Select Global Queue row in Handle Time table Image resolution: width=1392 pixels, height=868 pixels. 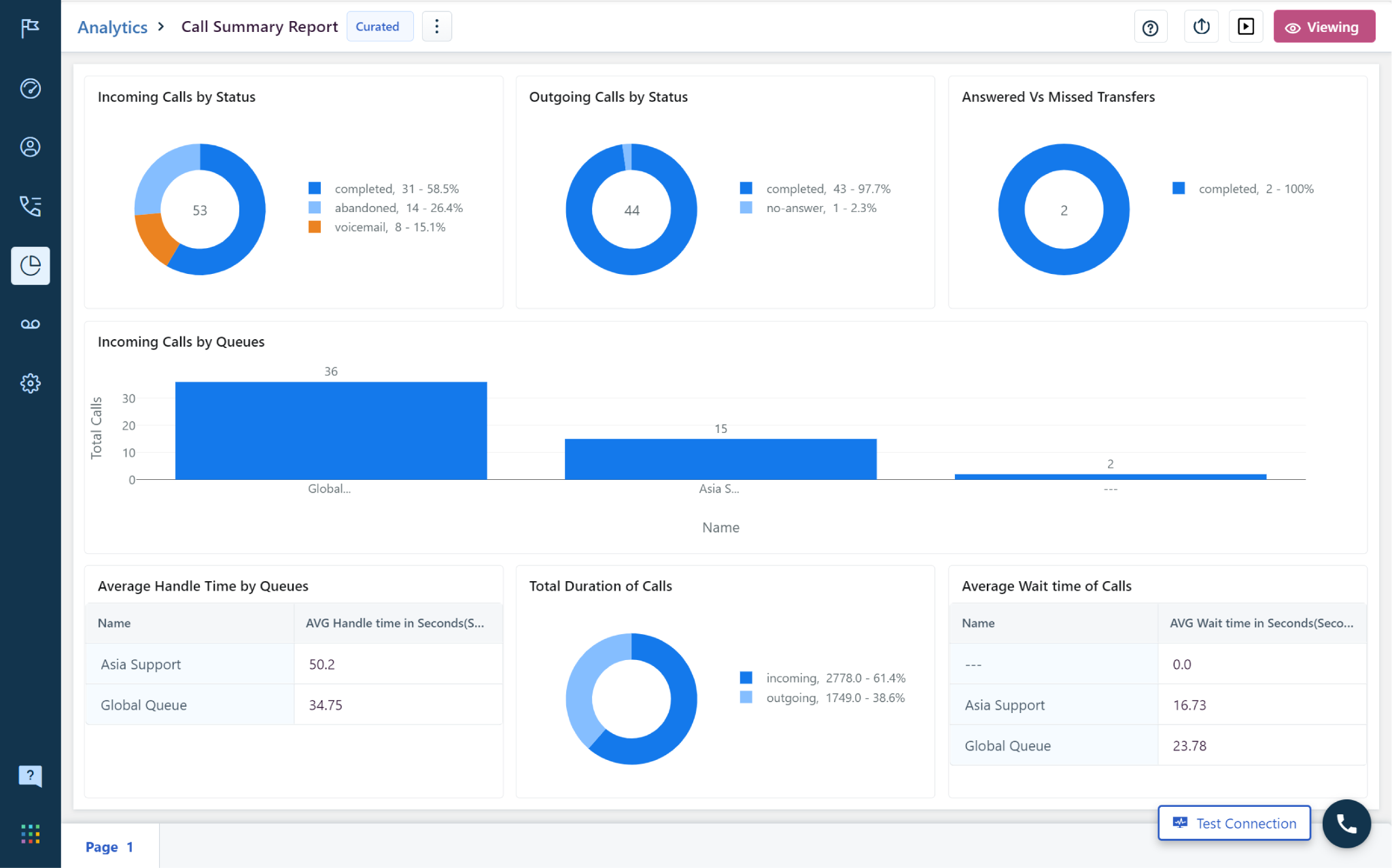(294, 705)
